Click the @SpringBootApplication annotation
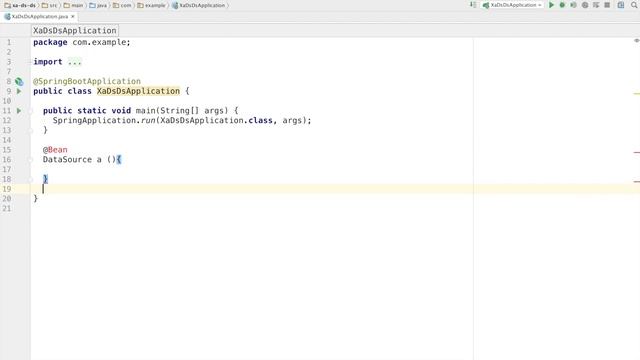640x360 pixels. (87, 81)
